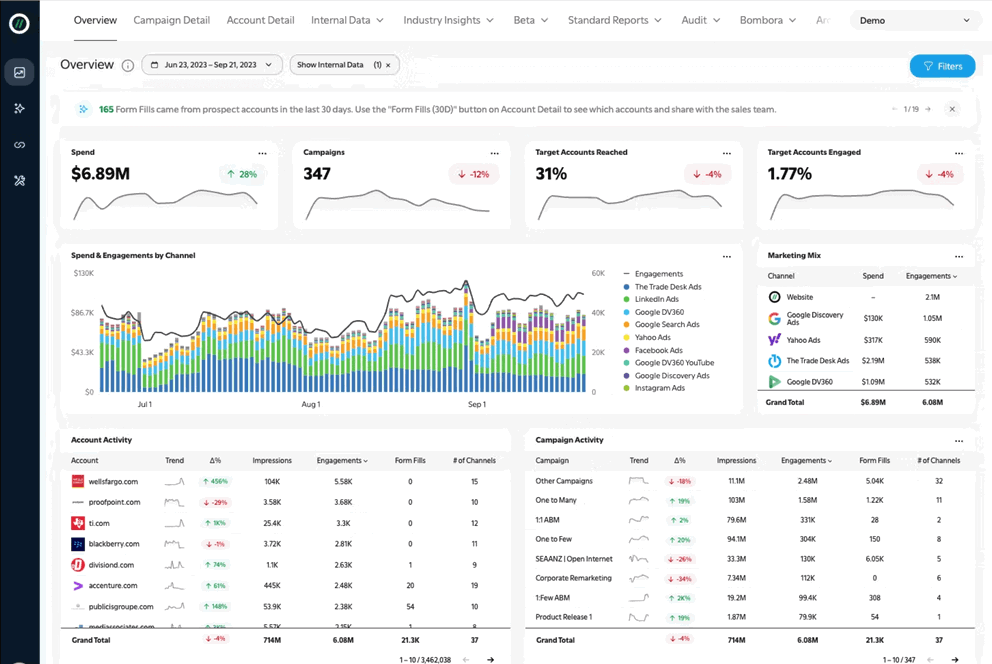Go to next insight in banner
Viewport: 992px width, 664px height.
928,109
